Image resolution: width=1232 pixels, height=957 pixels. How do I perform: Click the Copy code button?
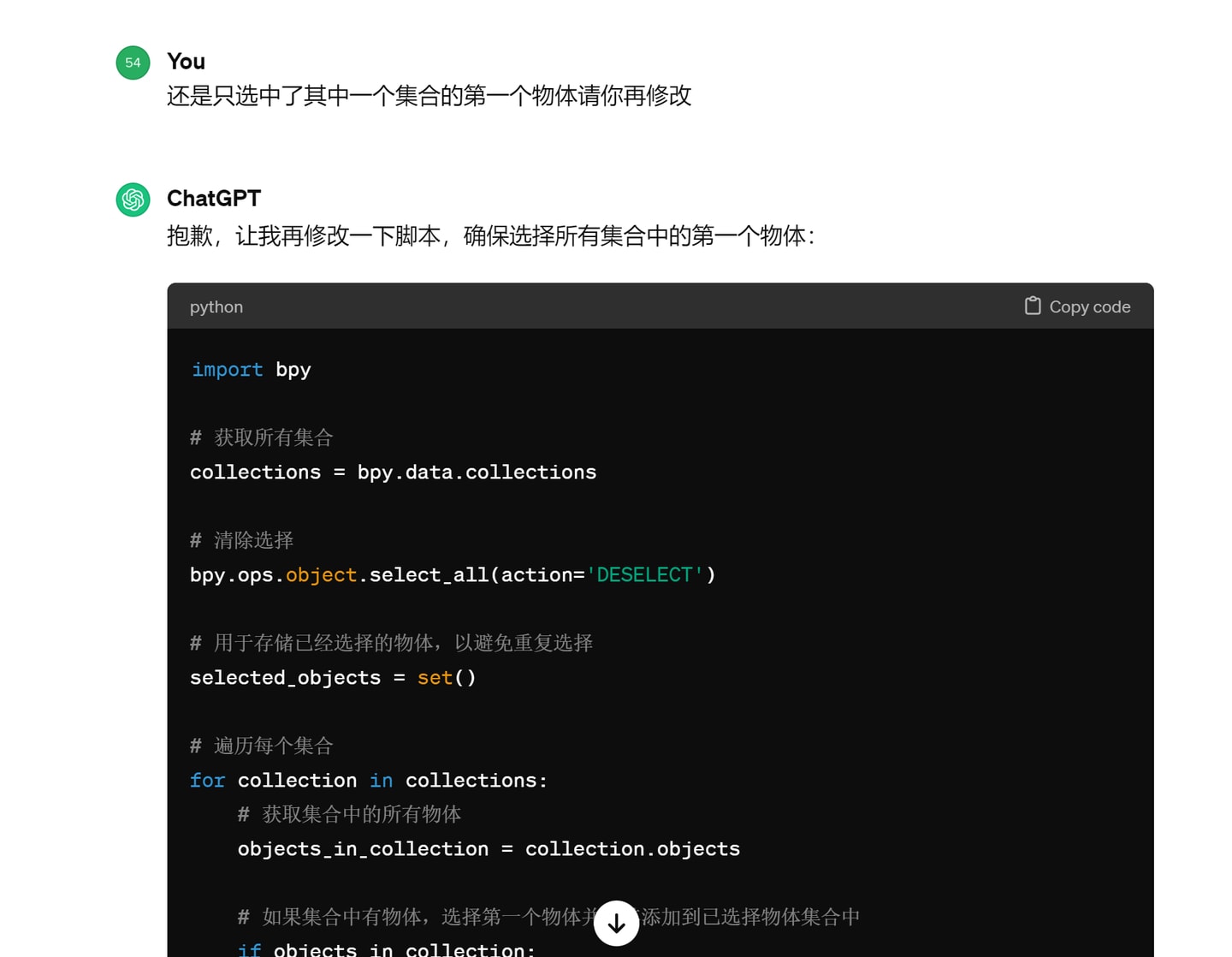(x=1077, y=306)
